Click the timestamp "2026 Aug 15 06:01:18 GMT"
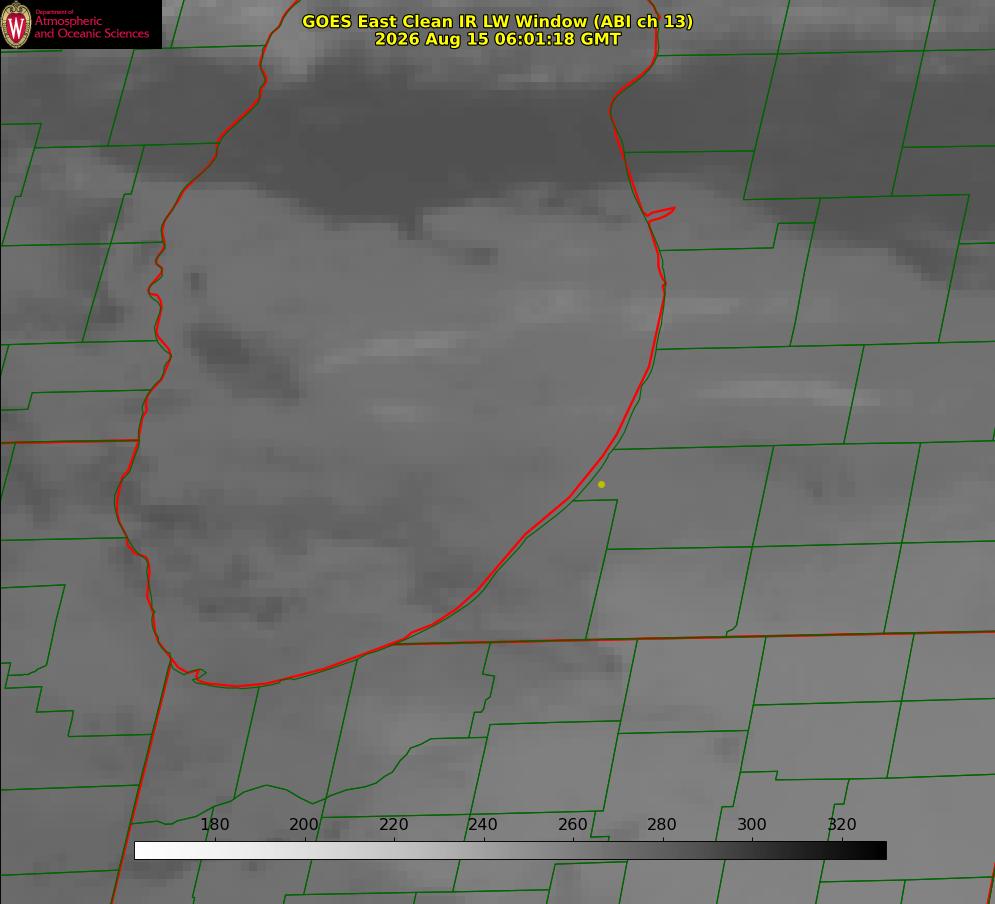This screenshot has width=995, height=904. [498, 39]
